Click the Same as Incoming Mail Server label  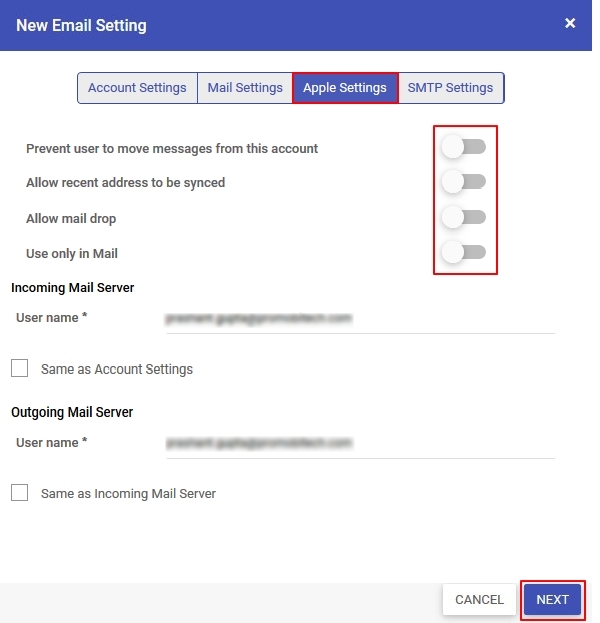coord(128,493)
